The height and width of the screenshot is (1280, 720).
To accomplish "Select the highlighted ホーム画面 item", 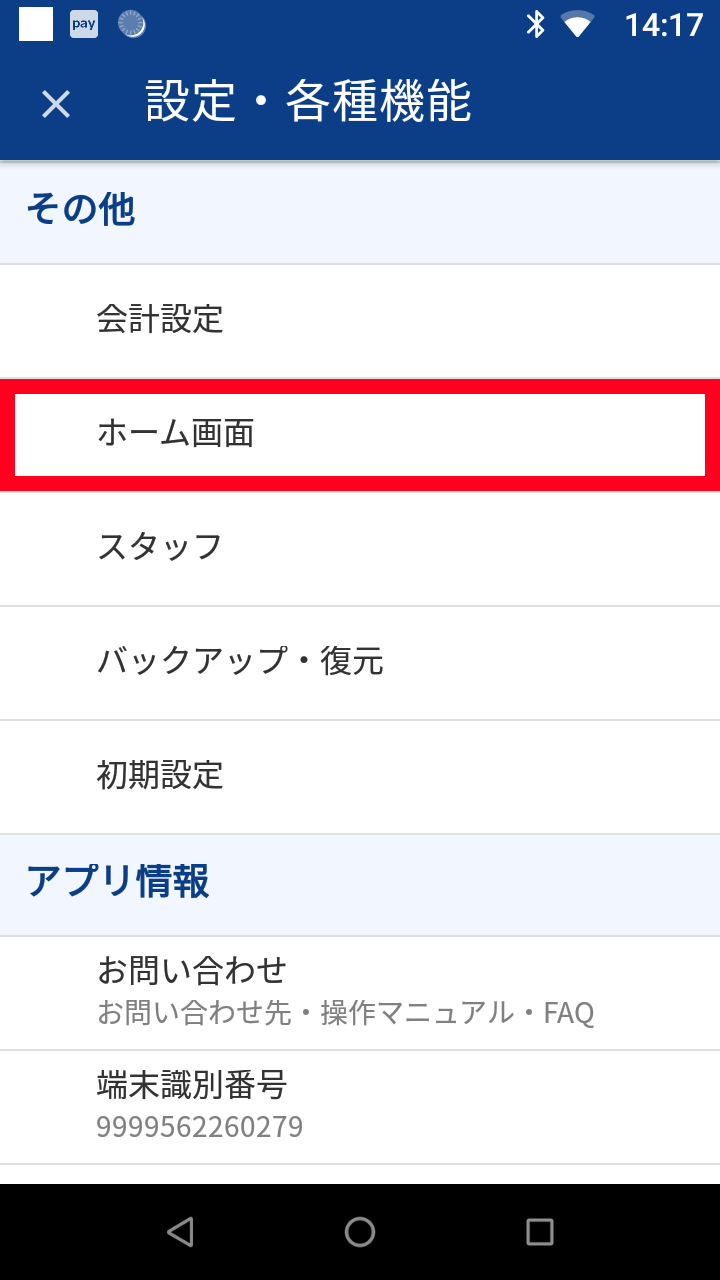I will [x=360, y=434].
